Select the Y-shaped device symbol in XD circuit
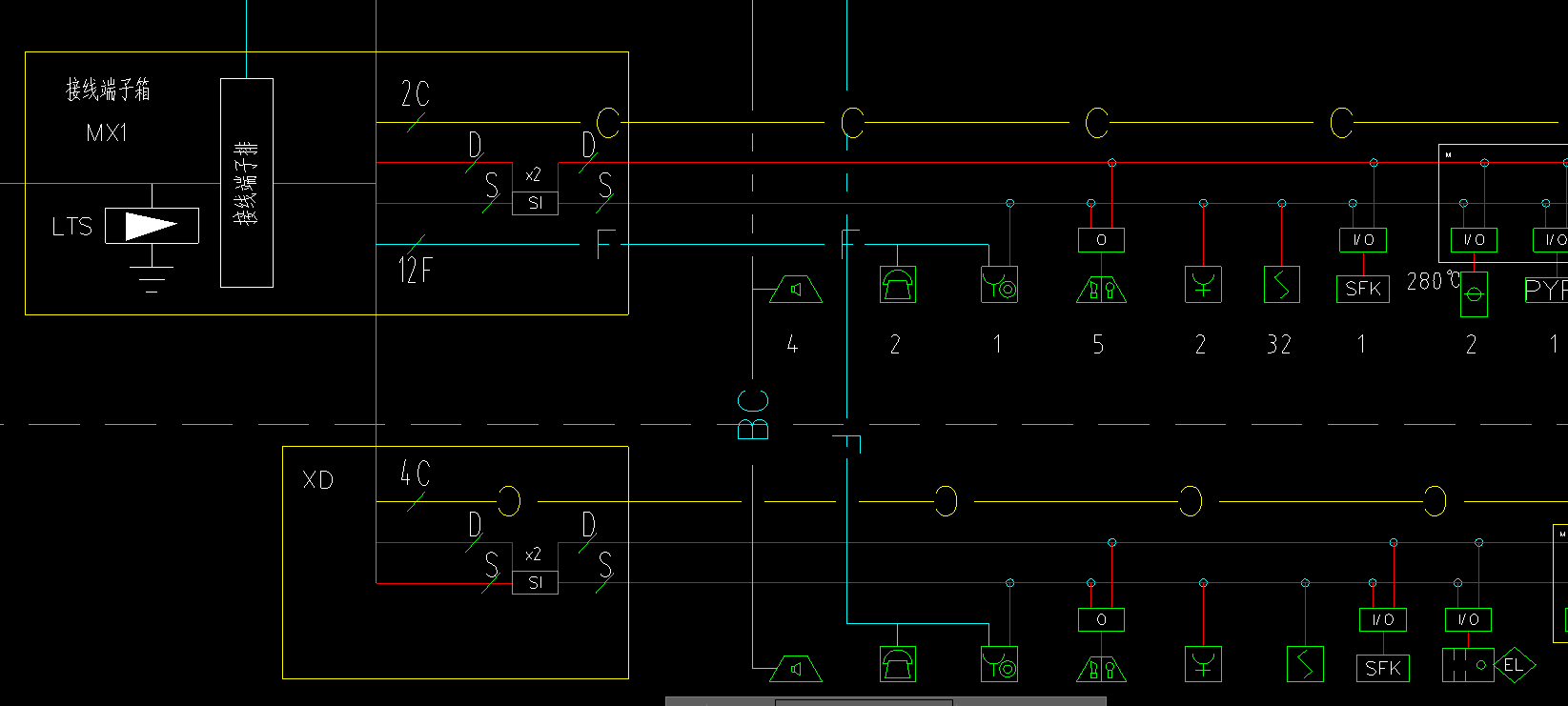 point(1203,664)
